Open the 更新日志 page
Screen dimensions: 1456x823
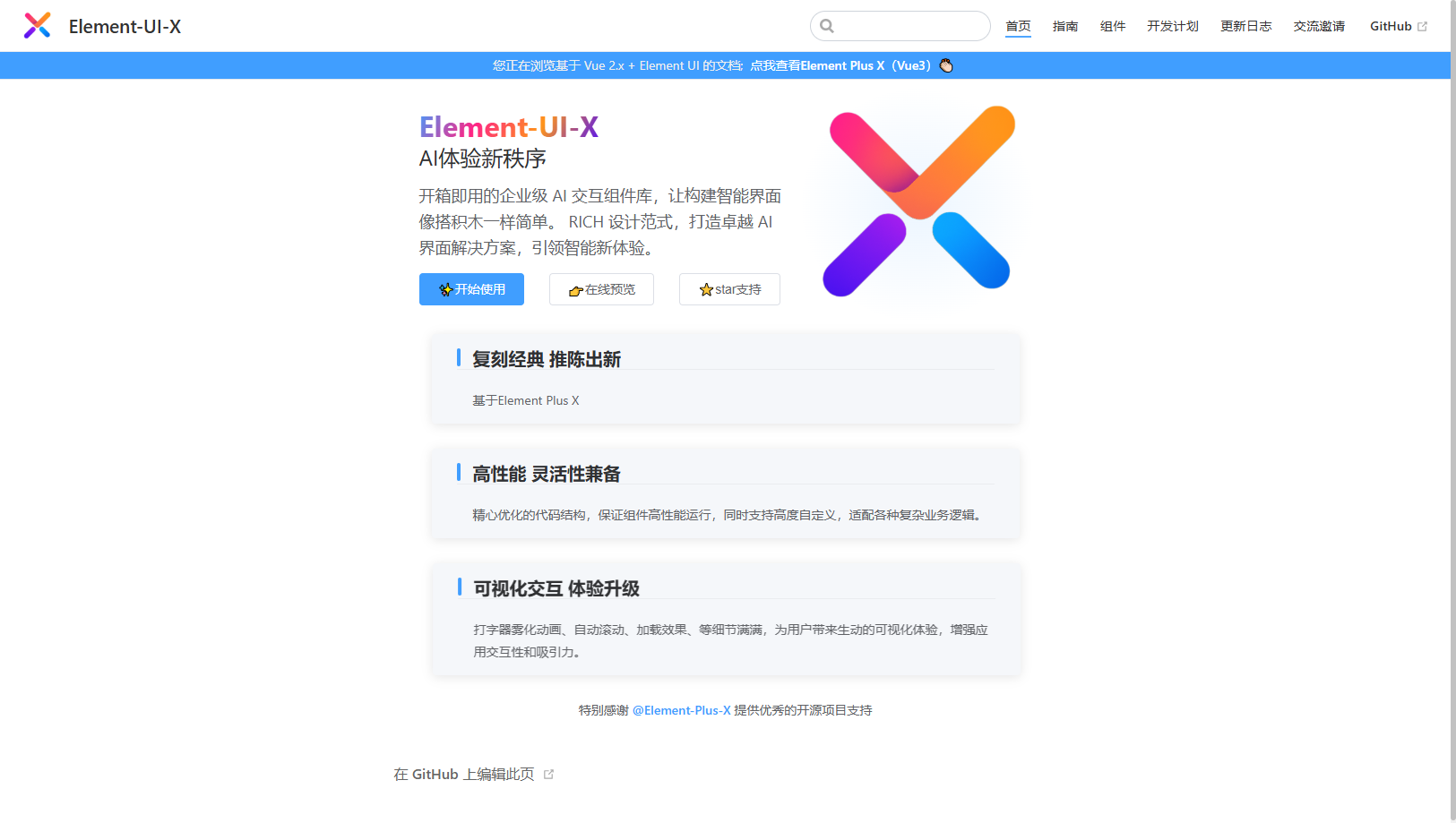click(1245, 26)
